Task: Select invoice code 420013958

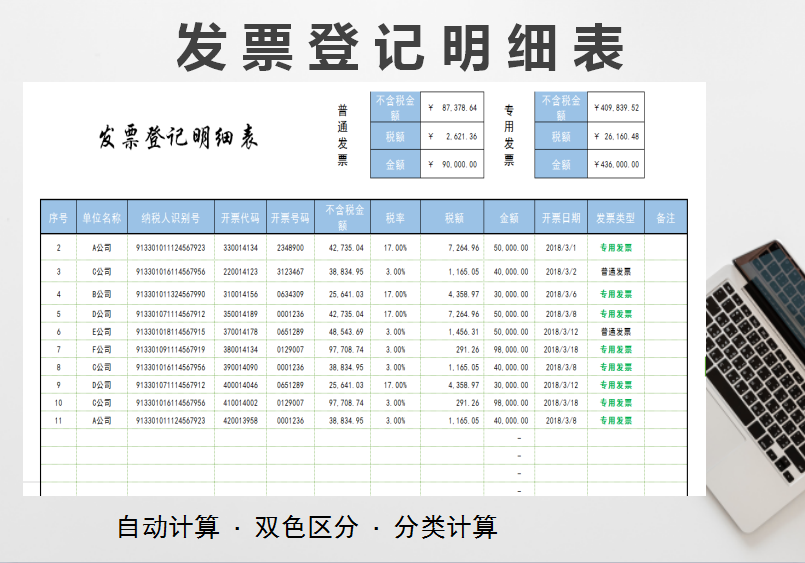Action: pyautogui.click(x=240, y=420)
